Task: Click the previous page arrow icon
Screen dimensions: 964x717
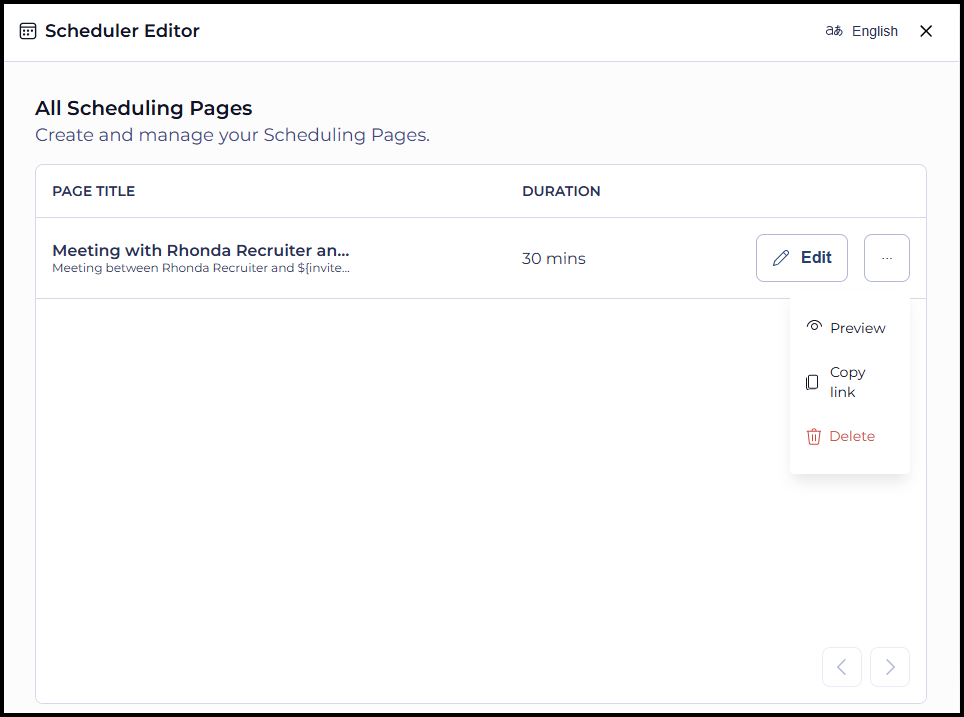Action: pos(841,667)
